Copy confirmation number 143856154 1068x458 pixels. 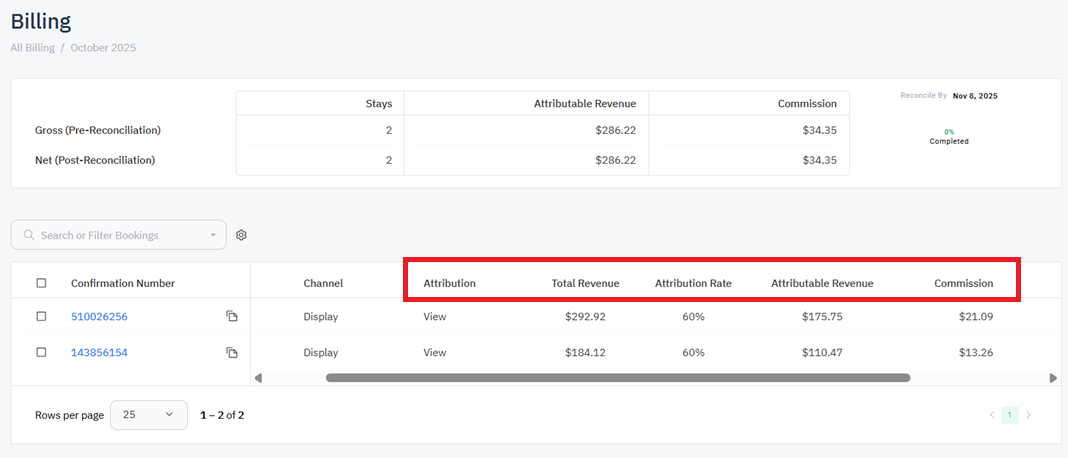[232, 353]
